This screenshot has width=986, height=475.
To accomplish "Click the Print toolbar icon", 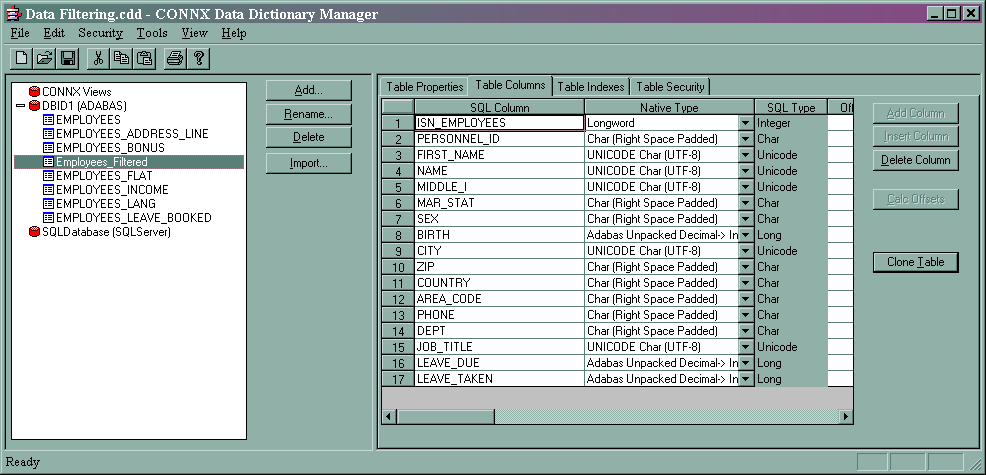I will (x=175, y=59).
